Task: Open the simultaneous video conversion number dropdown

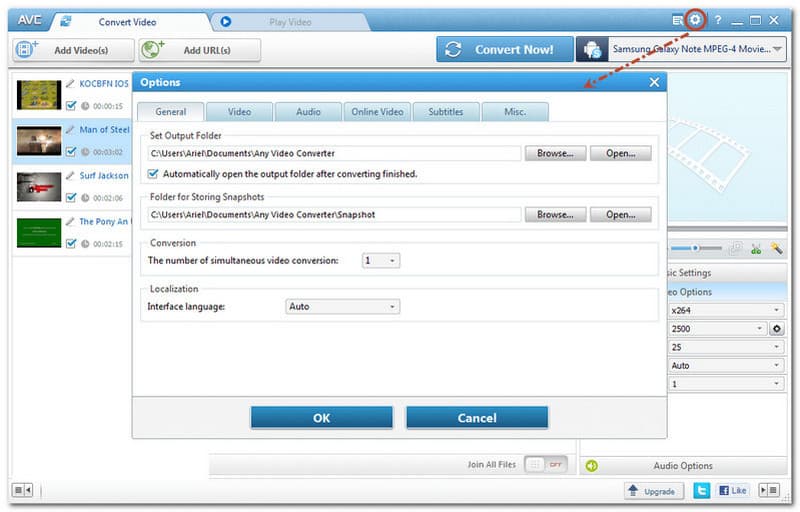Action: 381,261
